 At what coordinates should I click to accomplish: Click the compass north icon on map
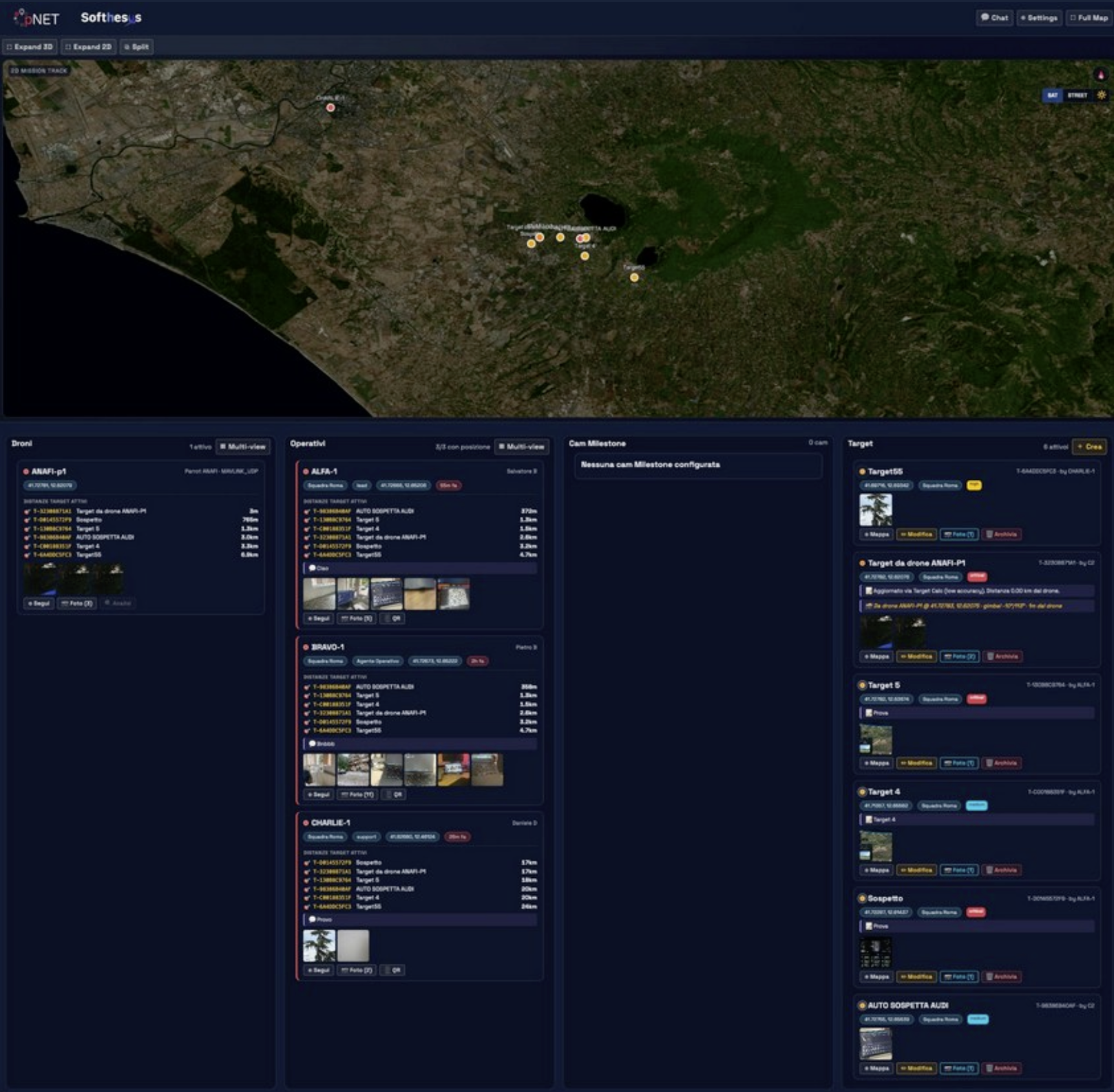pos(1100,75)
